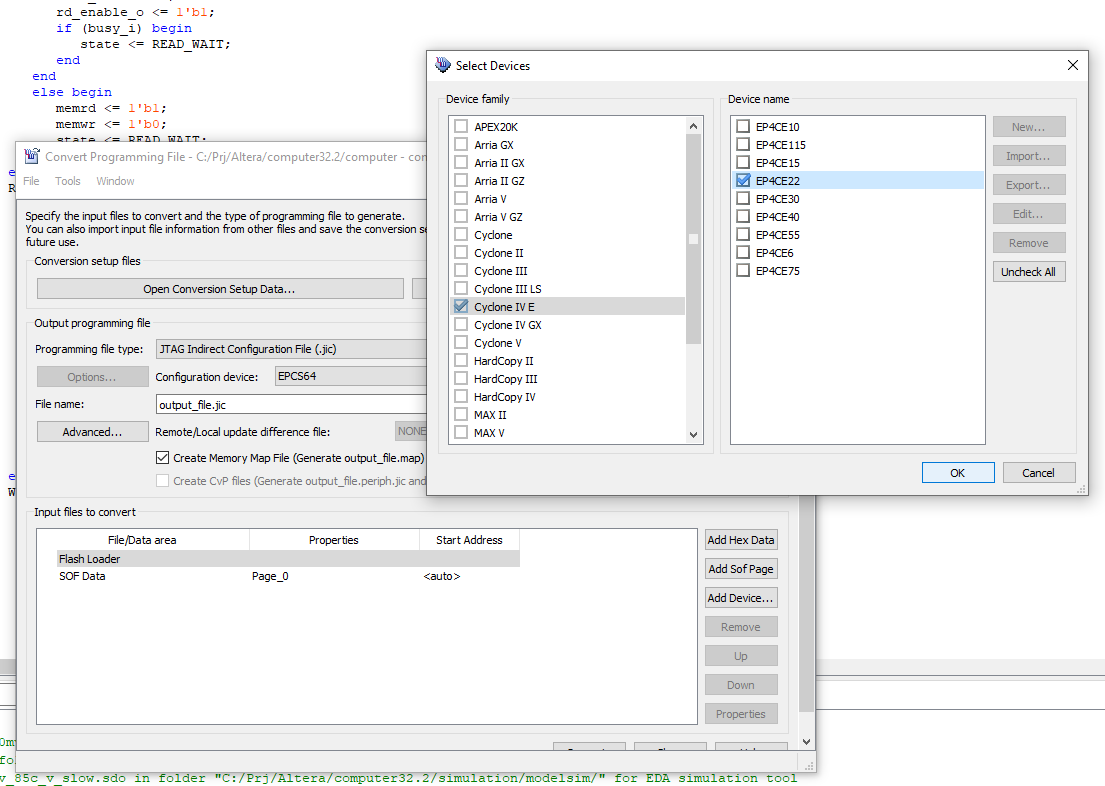1105x786 pixels.
Task: Check the EP4CE115 device
Action: (743, 145)
